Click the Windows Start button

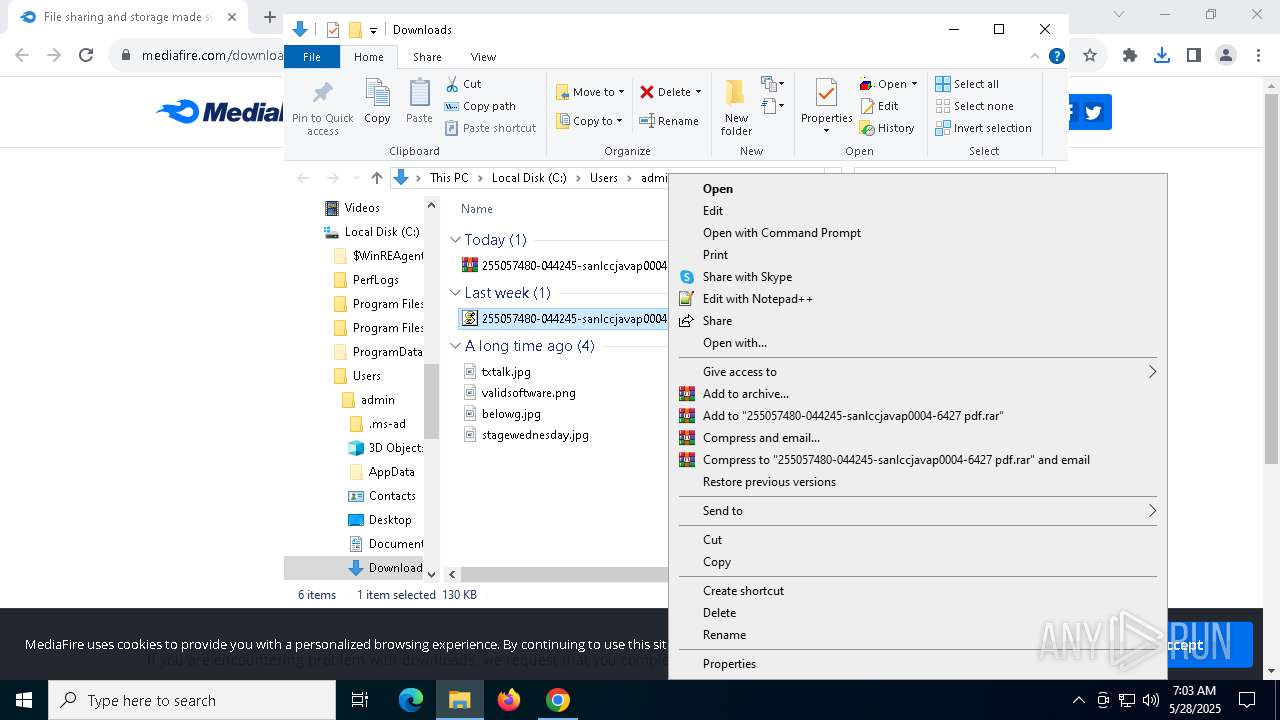pos(23,700)
